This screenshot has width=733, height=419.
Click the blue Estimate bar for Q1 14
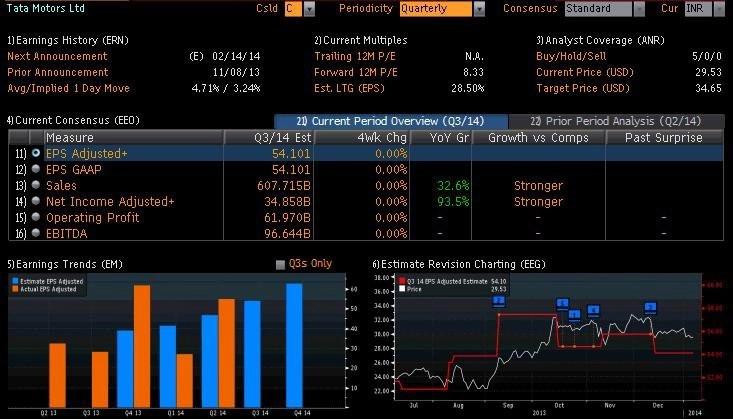tap(168, 367)
